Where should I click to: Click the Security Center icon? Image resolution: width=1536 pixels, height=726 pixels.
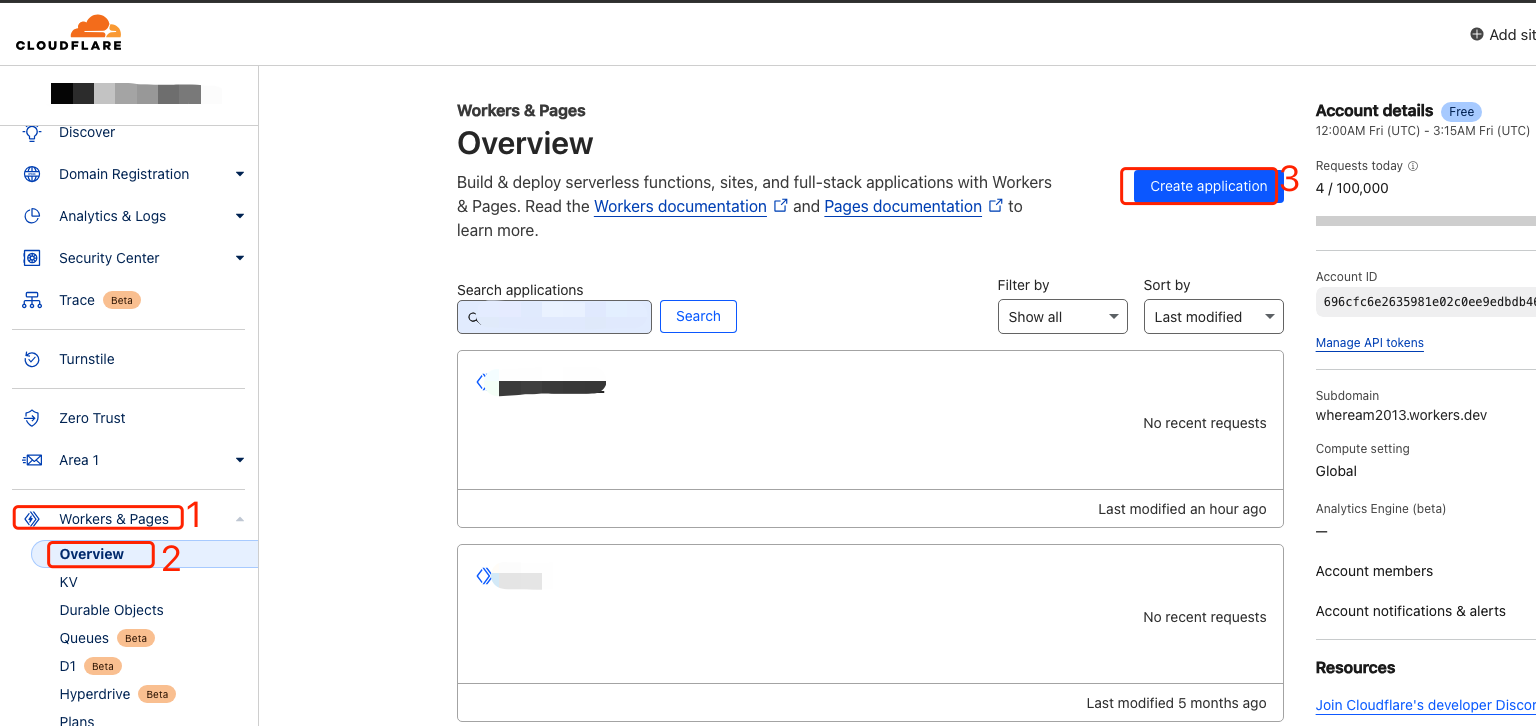32,258
